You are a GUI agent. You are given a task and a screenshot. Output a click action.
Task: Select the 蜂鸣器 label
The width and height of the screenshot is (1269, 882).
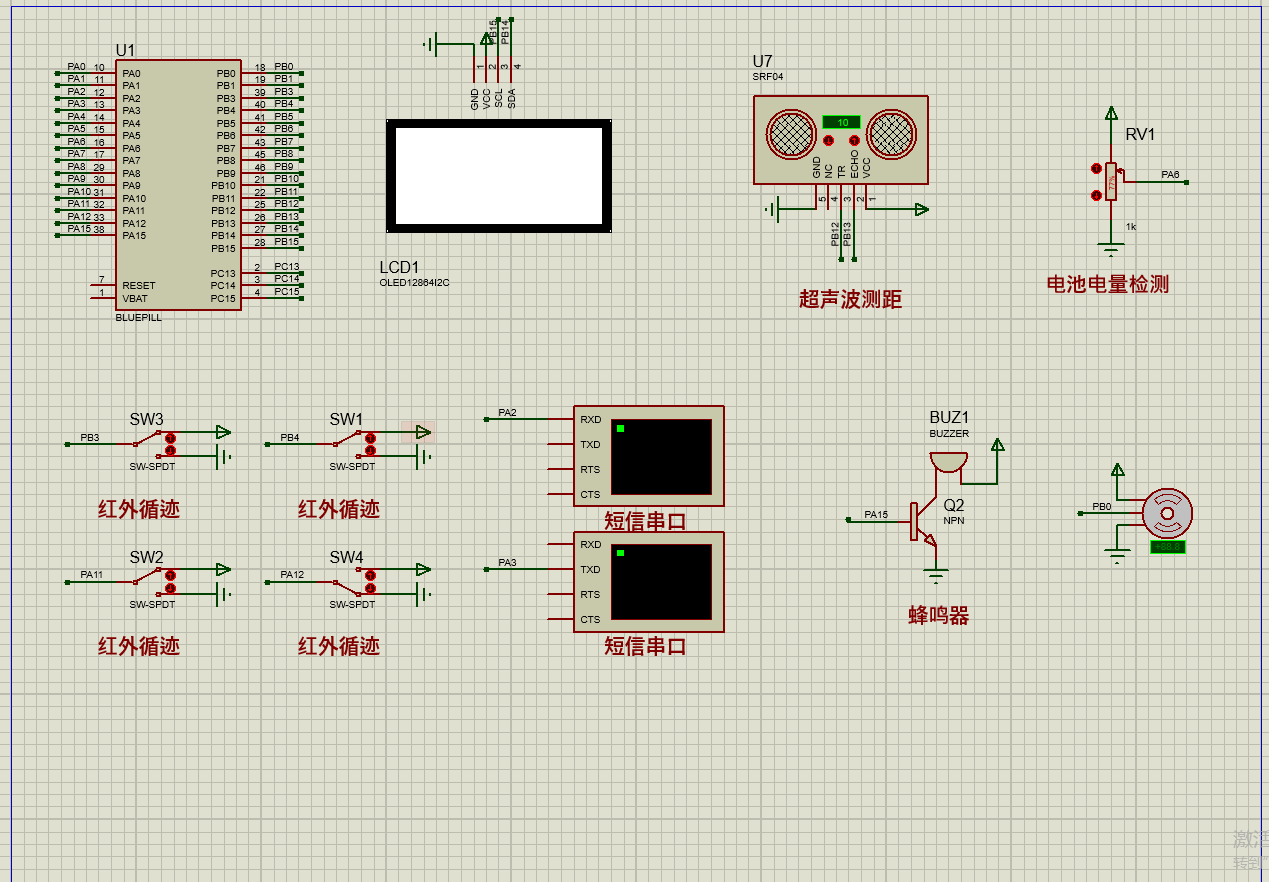pos(939,616)
